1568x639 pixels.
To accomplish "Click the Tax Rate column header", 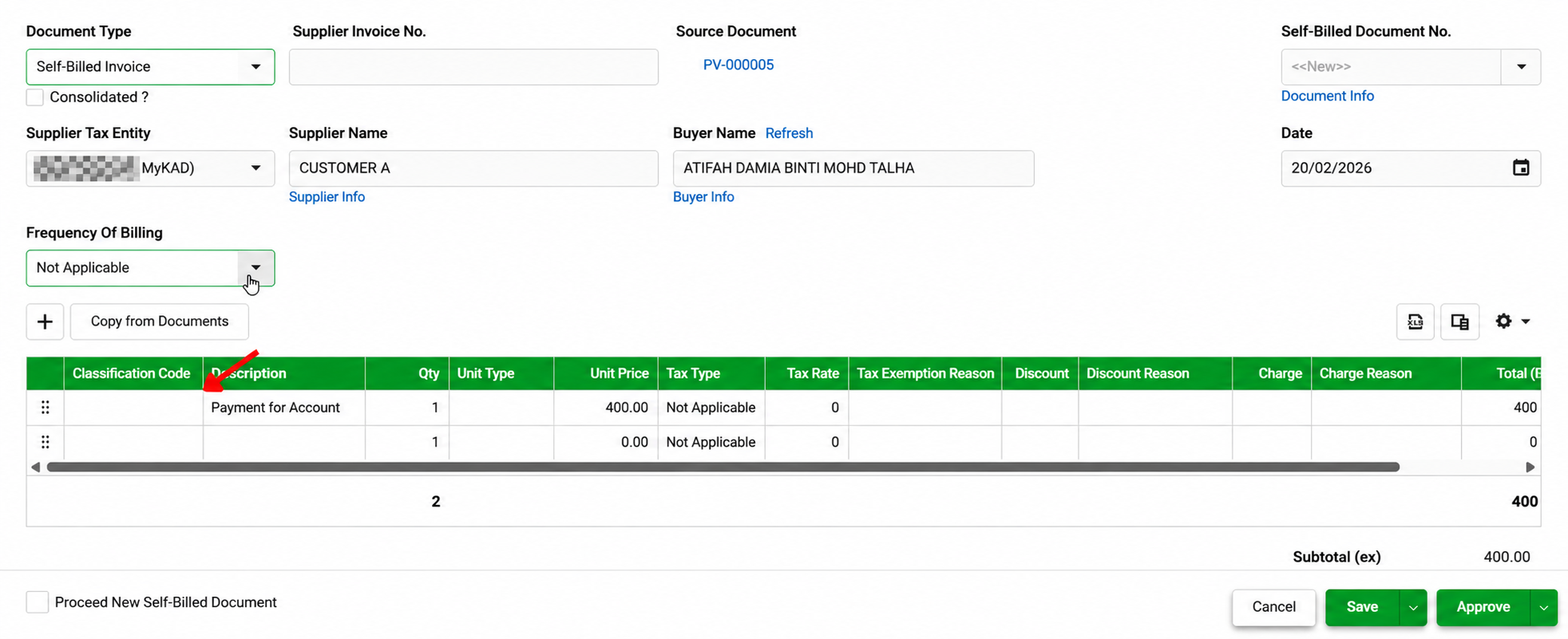I will (x=807, y=373).
